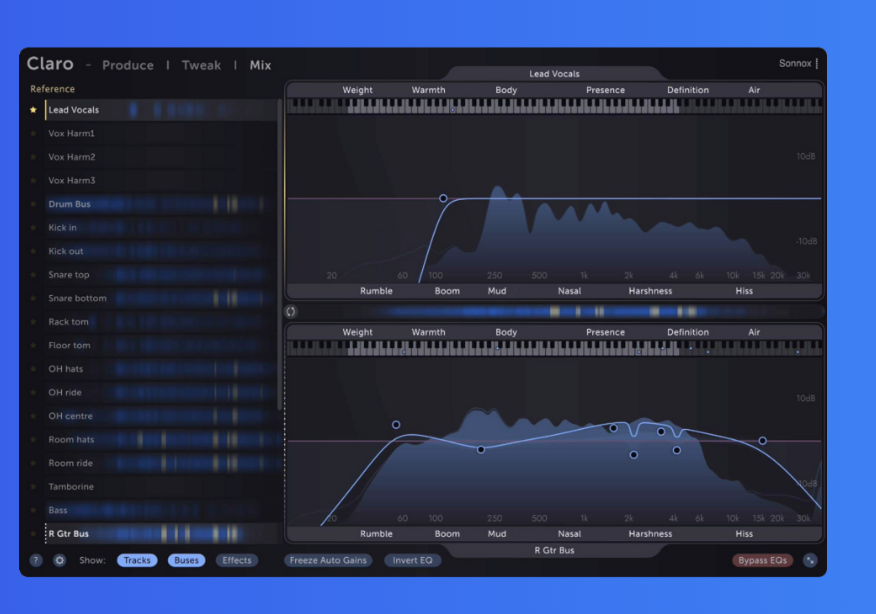
Task: Click the star icon beside Kick in
Action: tap(33, 228)
